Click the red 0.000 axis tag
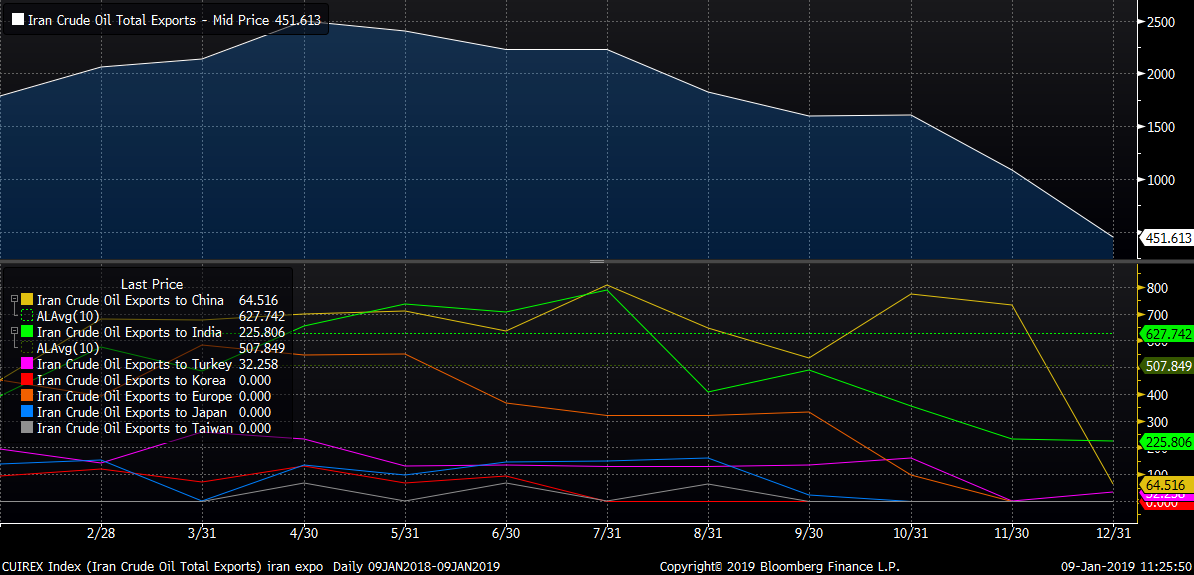 pyautogui.click(x=1166, y=504)
